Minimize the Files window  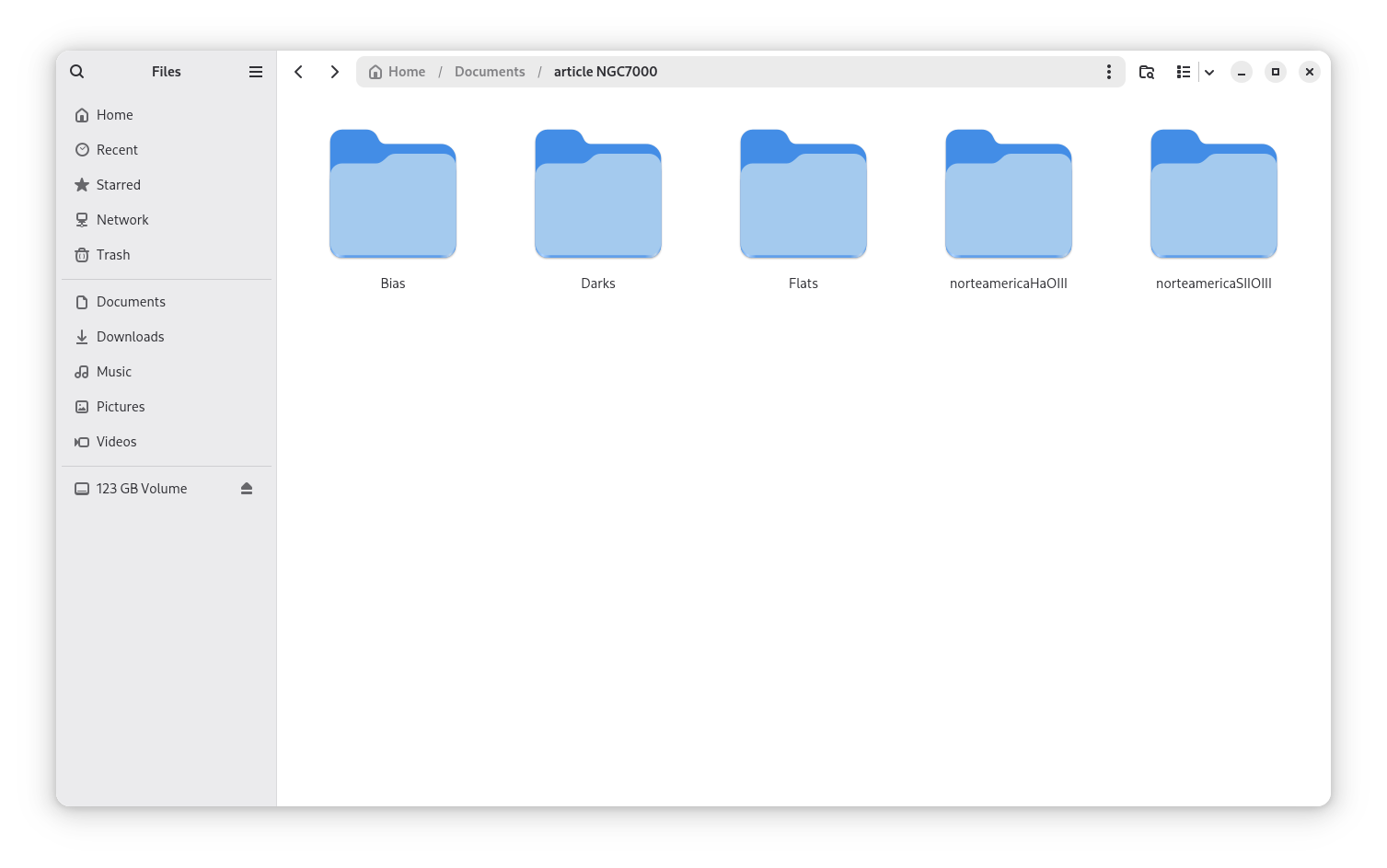click(1242, 72)
